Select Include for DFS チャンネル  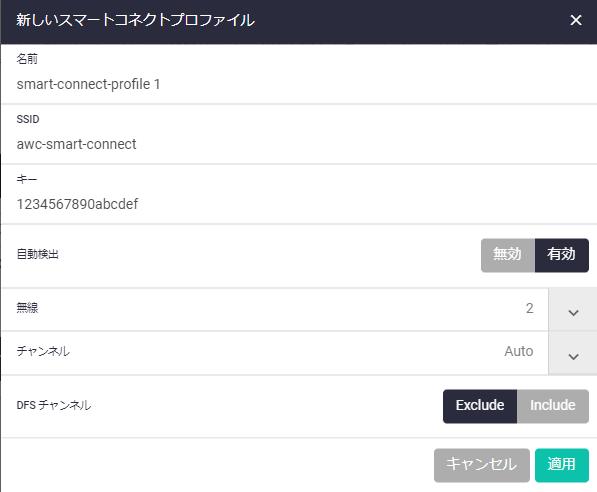[x=553, y=406]
